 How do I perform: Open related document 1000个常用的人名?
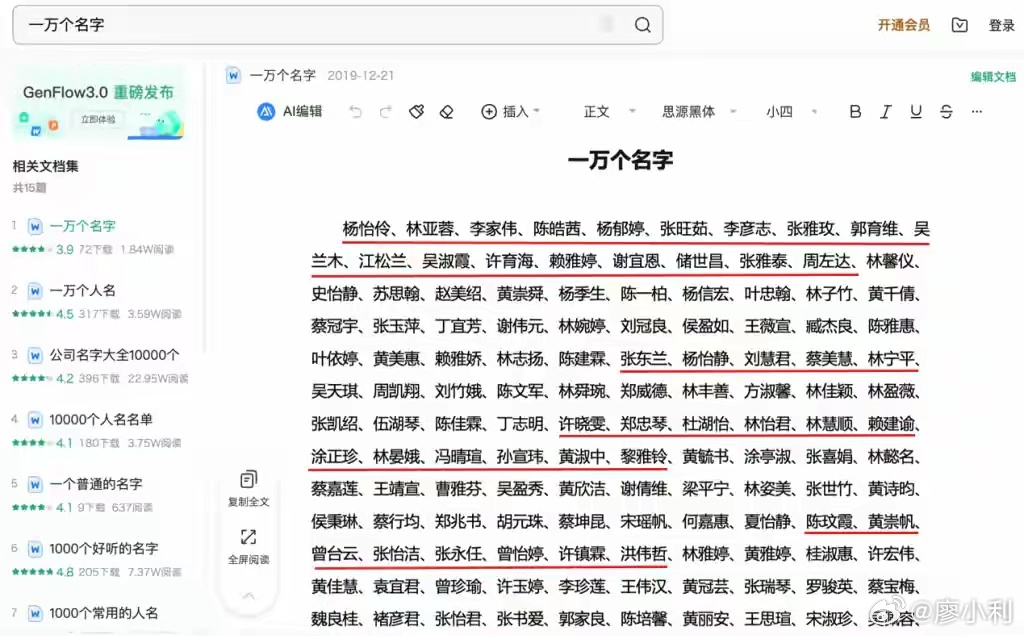coord(104,613)
